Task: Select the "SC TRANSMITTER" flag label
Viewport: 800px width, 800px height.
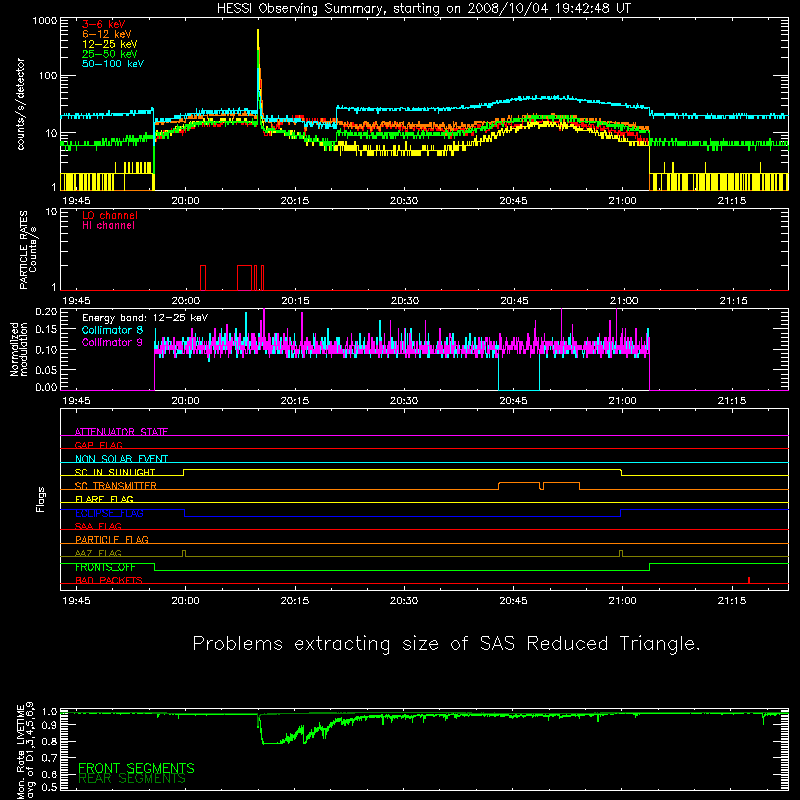Action: [x=116, y=486]
